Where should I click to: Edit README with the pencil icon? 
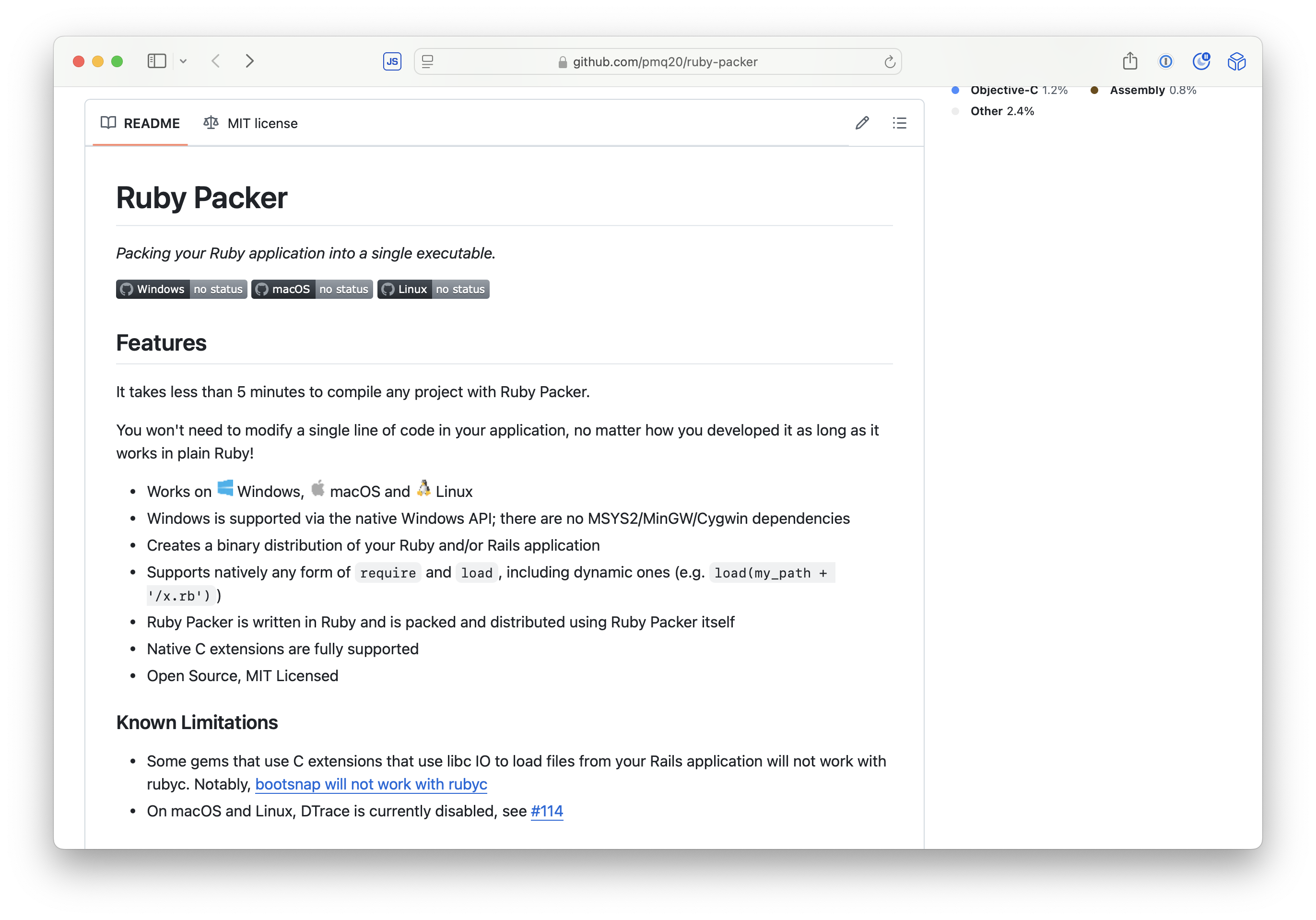(862, 123)
